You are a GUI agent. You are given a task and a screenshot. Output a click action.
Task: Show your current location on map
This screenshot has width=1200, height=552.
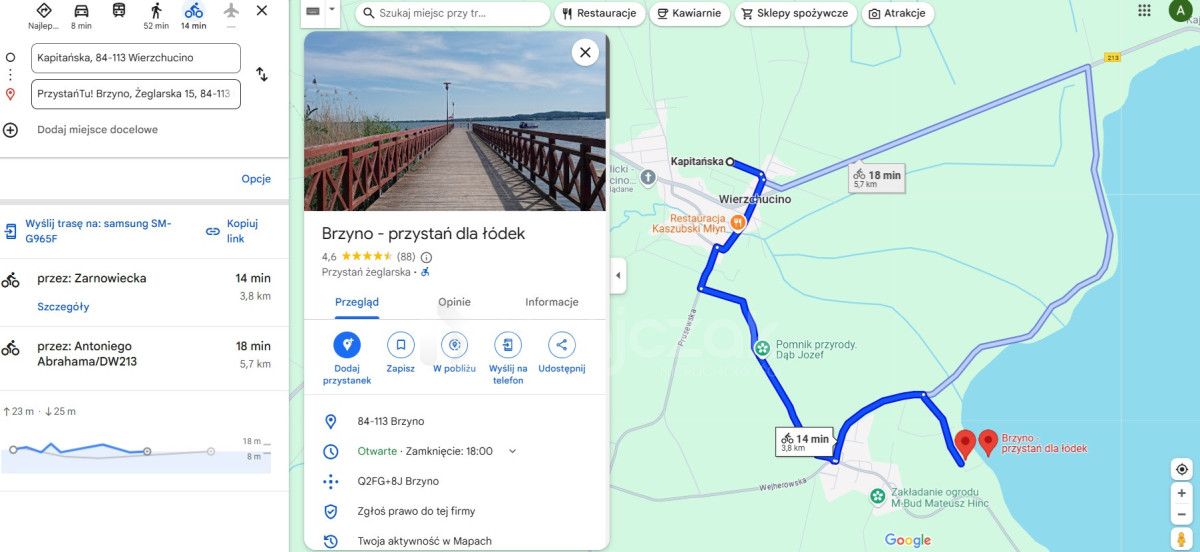(1182, 469)
